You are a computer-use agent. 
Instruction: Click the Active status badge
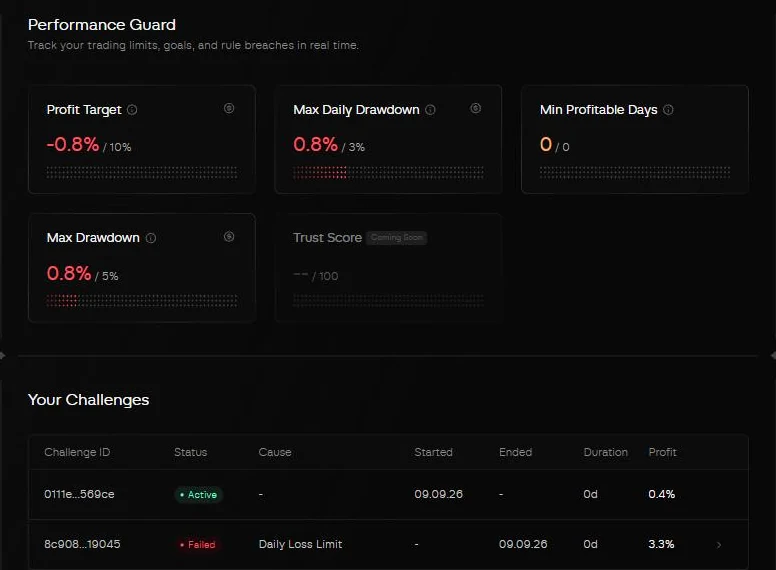(198, 495)
